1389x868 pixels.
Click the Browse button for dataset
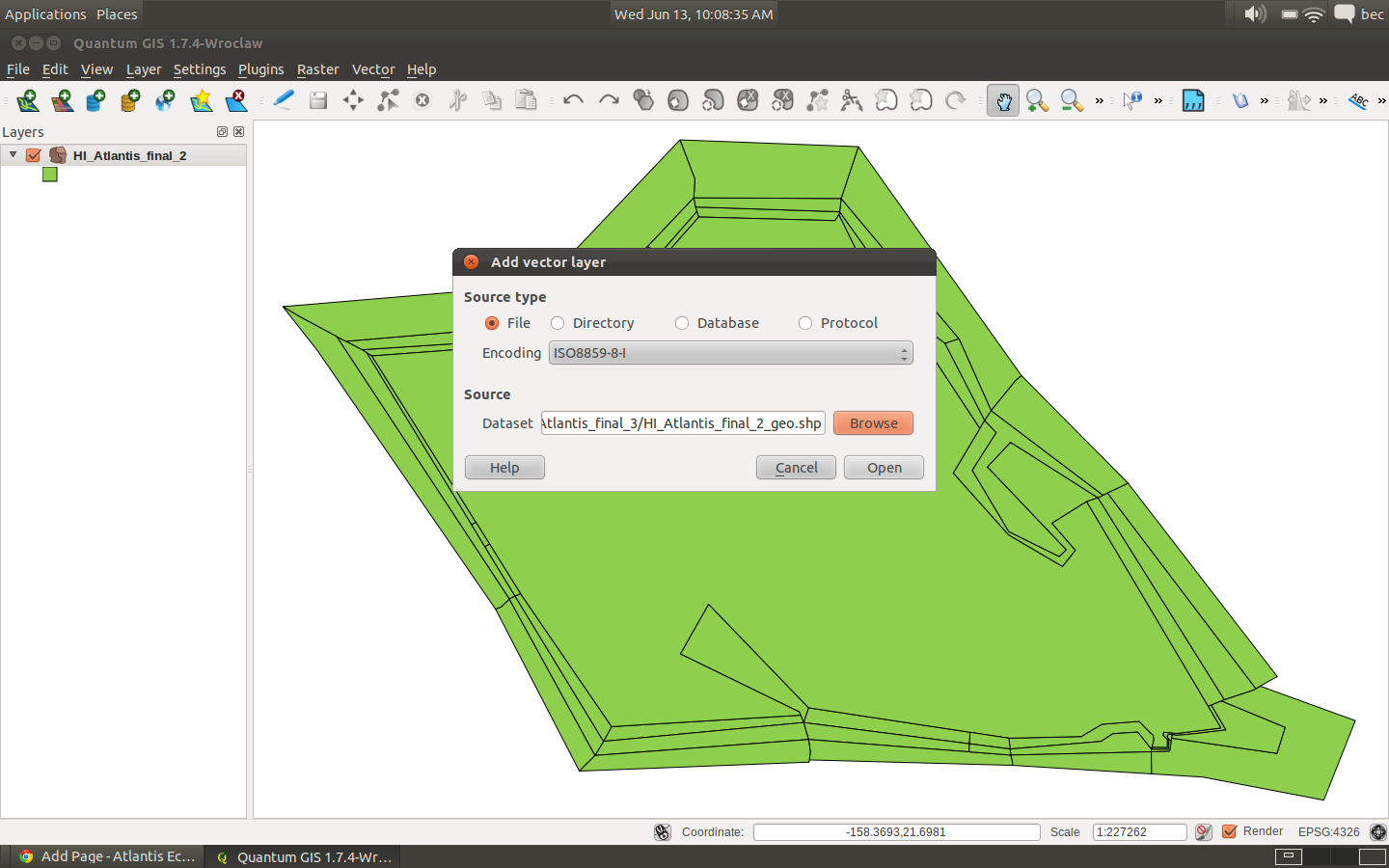[873, 423]
